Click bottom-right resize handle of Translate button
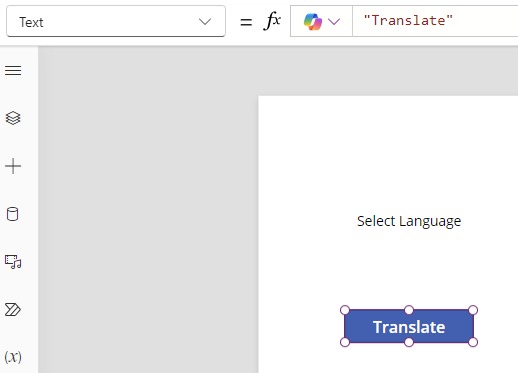 (473, 342)
